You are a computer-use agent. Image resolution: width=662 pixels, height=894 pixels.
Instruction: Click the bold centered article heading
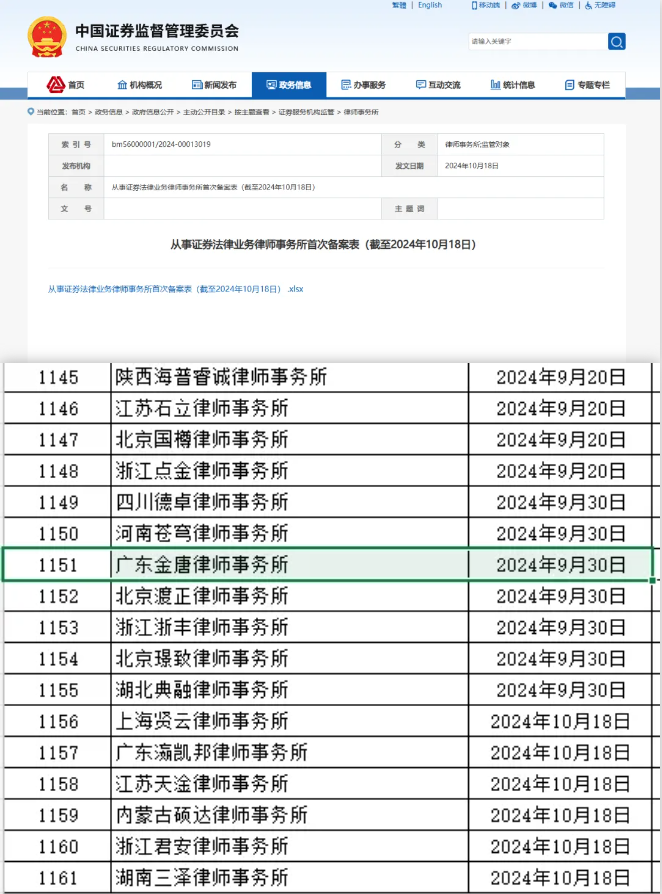323,245
